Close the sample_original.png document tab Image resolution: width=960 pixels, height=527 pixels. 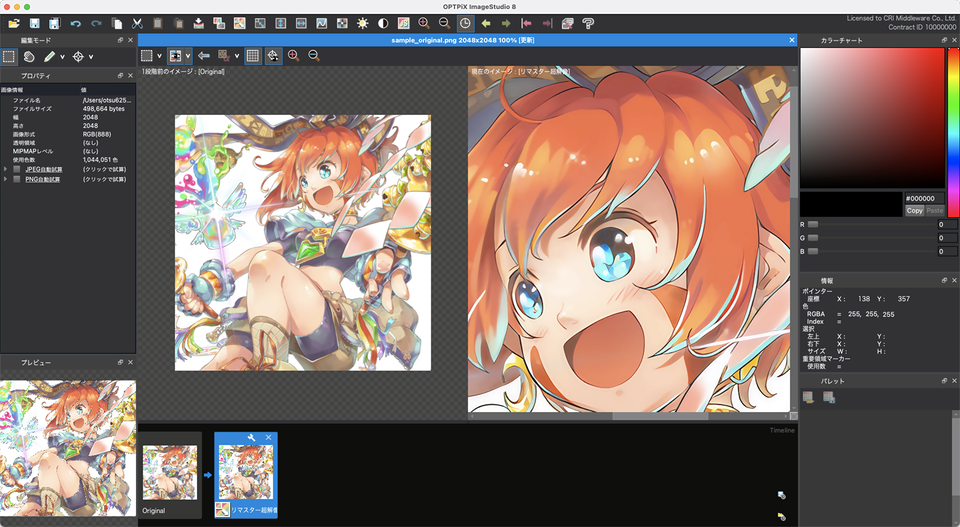pyautogui.click(x=792, y=40)
